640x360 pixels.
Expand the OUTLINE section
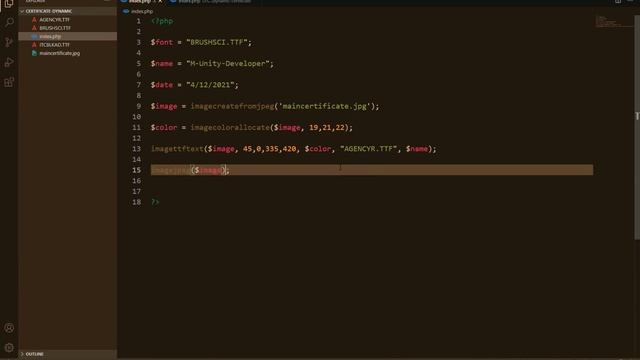tap(67, 354)
